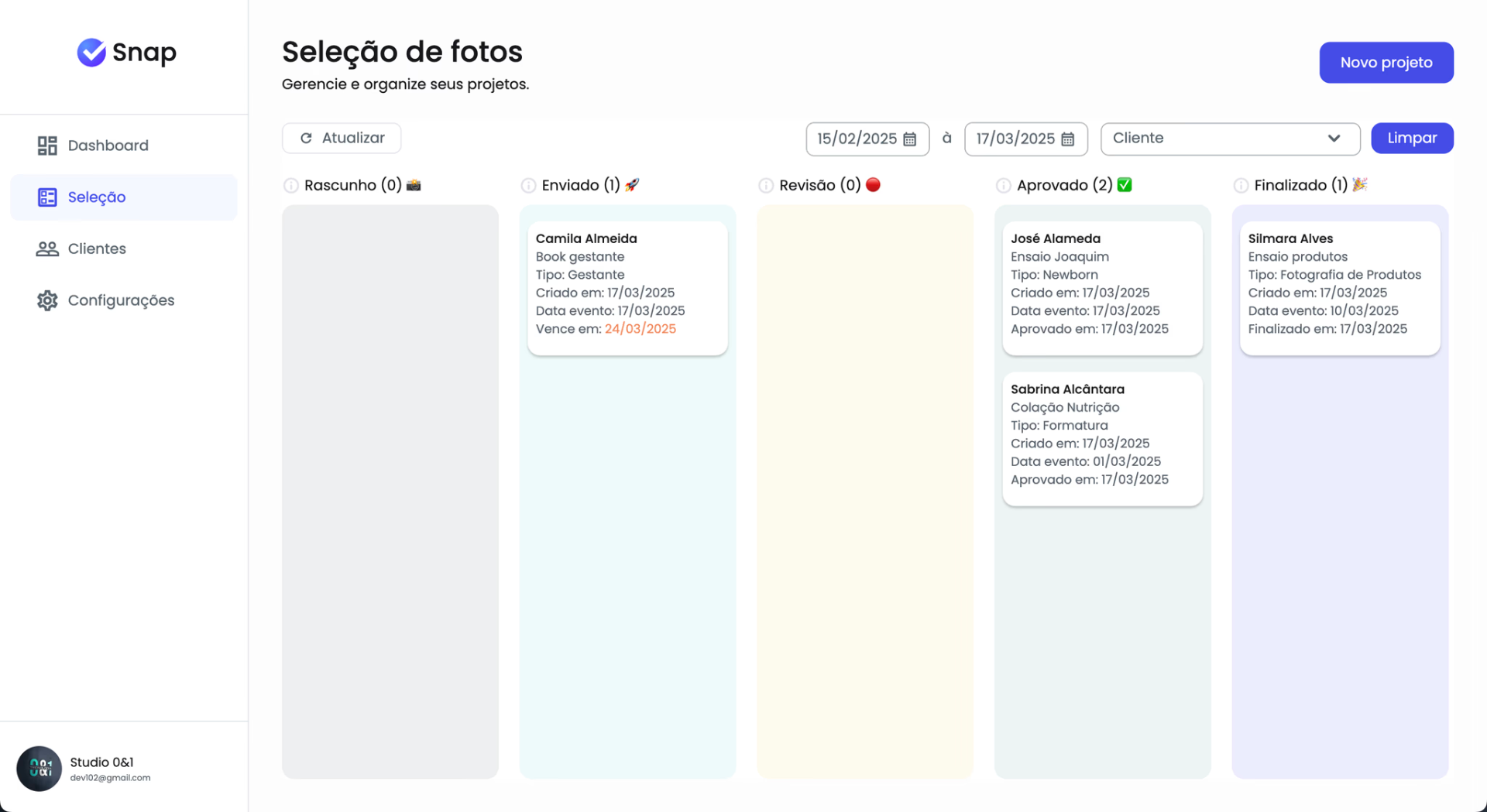Viewport: 1487px width, 812px height.
Task: Click the info icon beside Enviado
Action: tap(529, 186)
